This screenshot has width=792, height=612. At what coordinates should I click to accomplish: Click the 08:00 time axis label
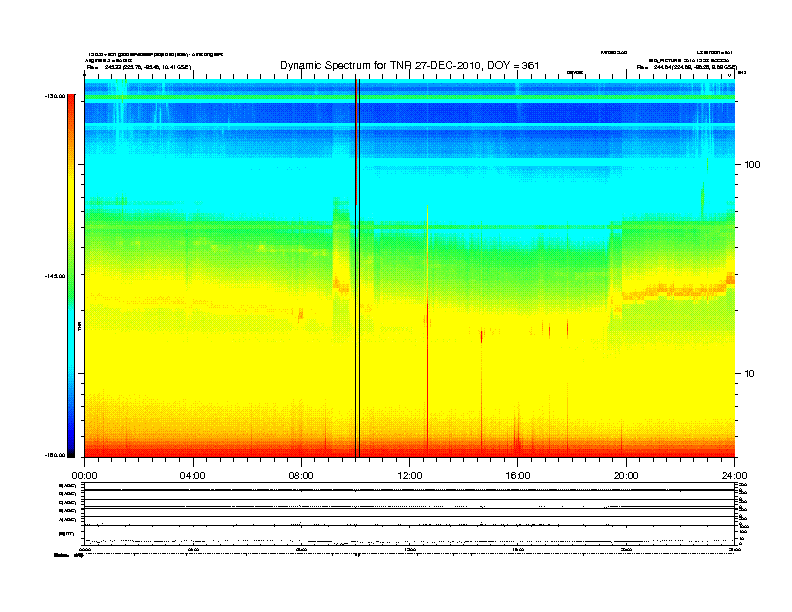click(x=301, y=476)
